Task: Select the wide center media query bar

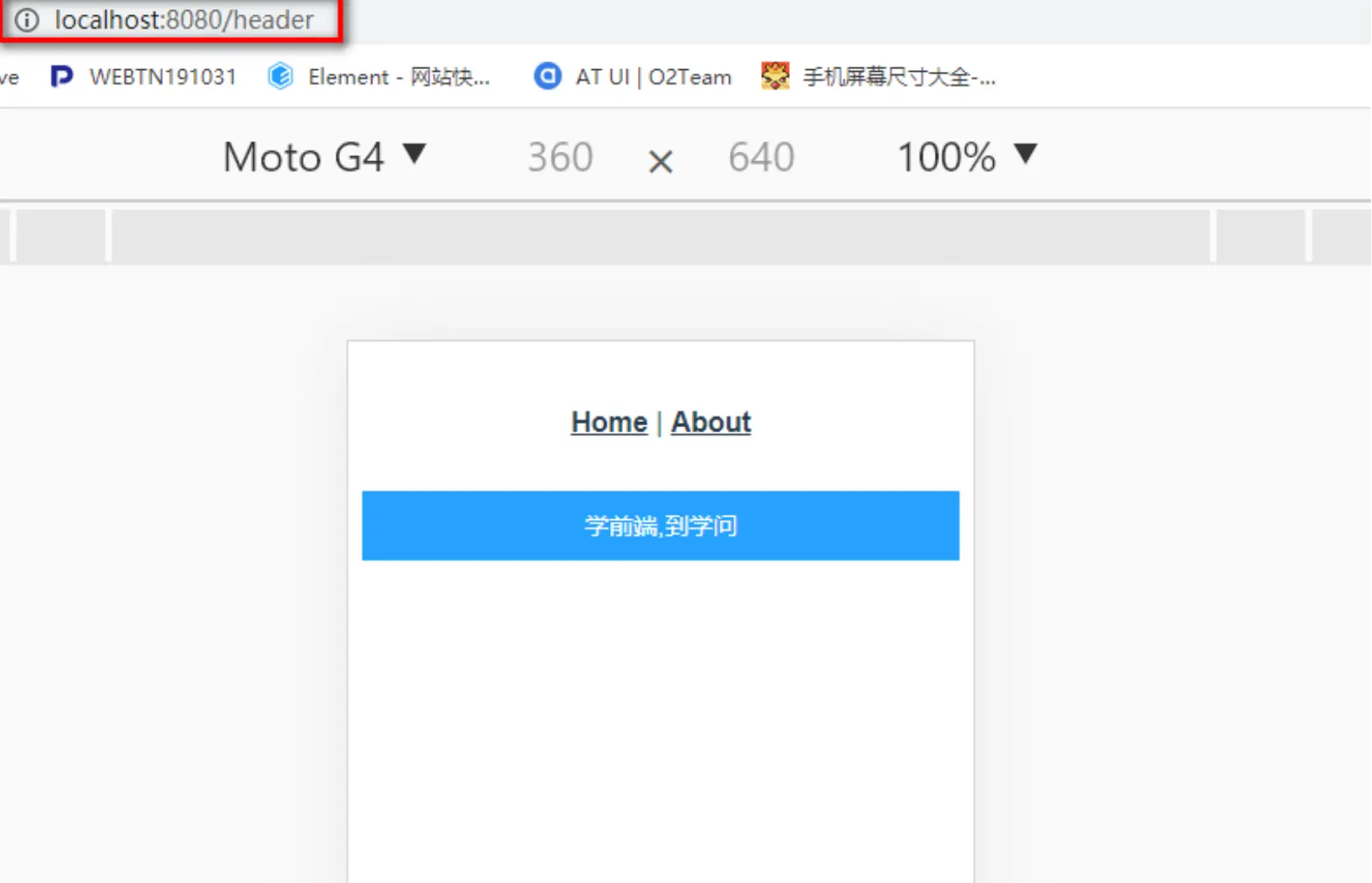Action: coord(661,236)
